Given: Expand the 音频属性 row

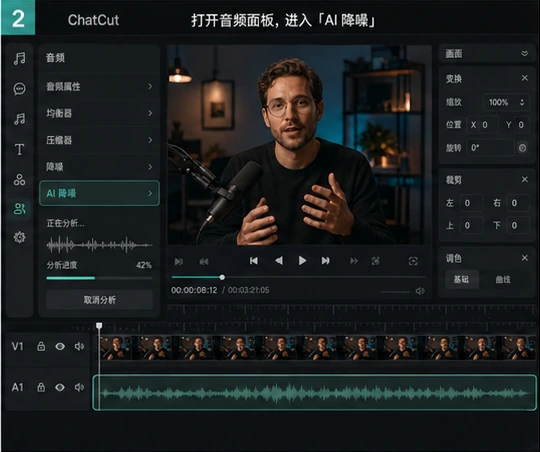Looking at the screenshot, I should point(99,86).
